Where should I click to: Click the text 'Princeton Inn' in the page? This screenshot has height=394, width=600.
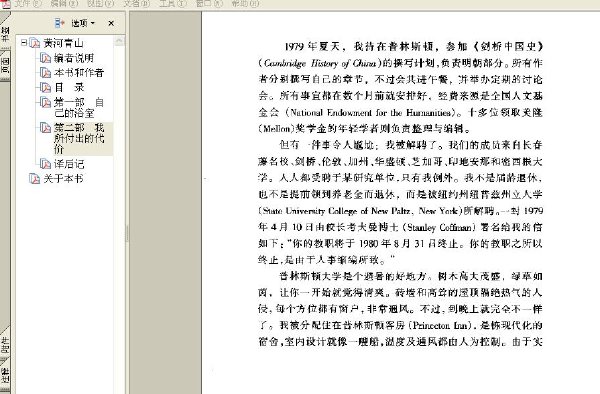point(440,326)
